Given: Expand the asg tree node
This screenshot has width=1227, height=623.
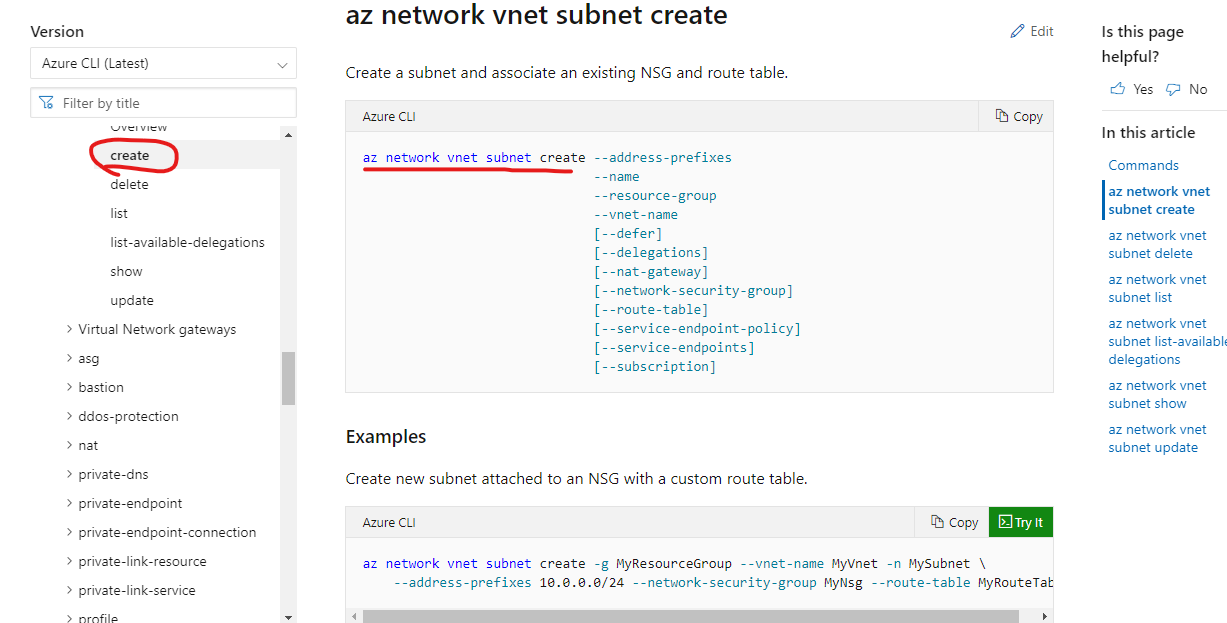Looking at the screenshot, I should click(x=69, y=358).
